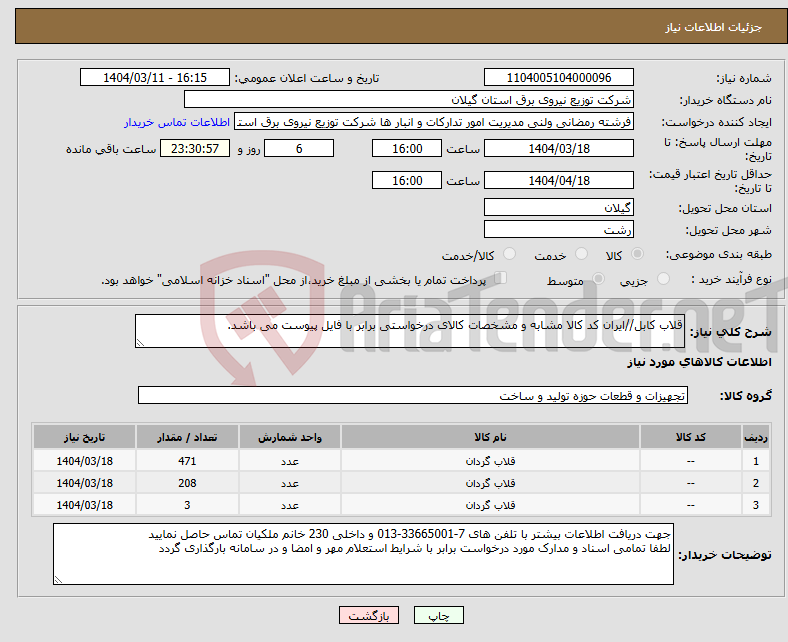Click the remaining days field showing 6
Screen dimensions: 788x642
click(x=299, y=148)
